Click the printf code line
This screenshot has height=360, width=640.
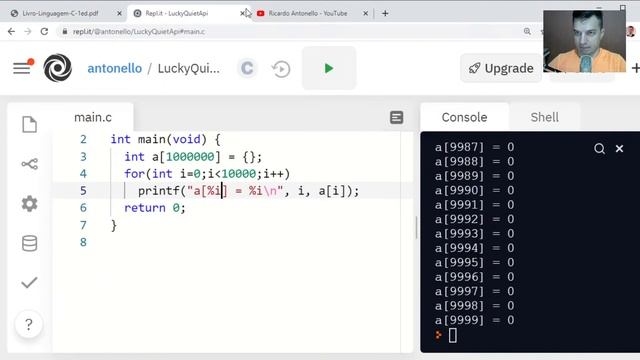pyautogui.click(x=248, y=191)
